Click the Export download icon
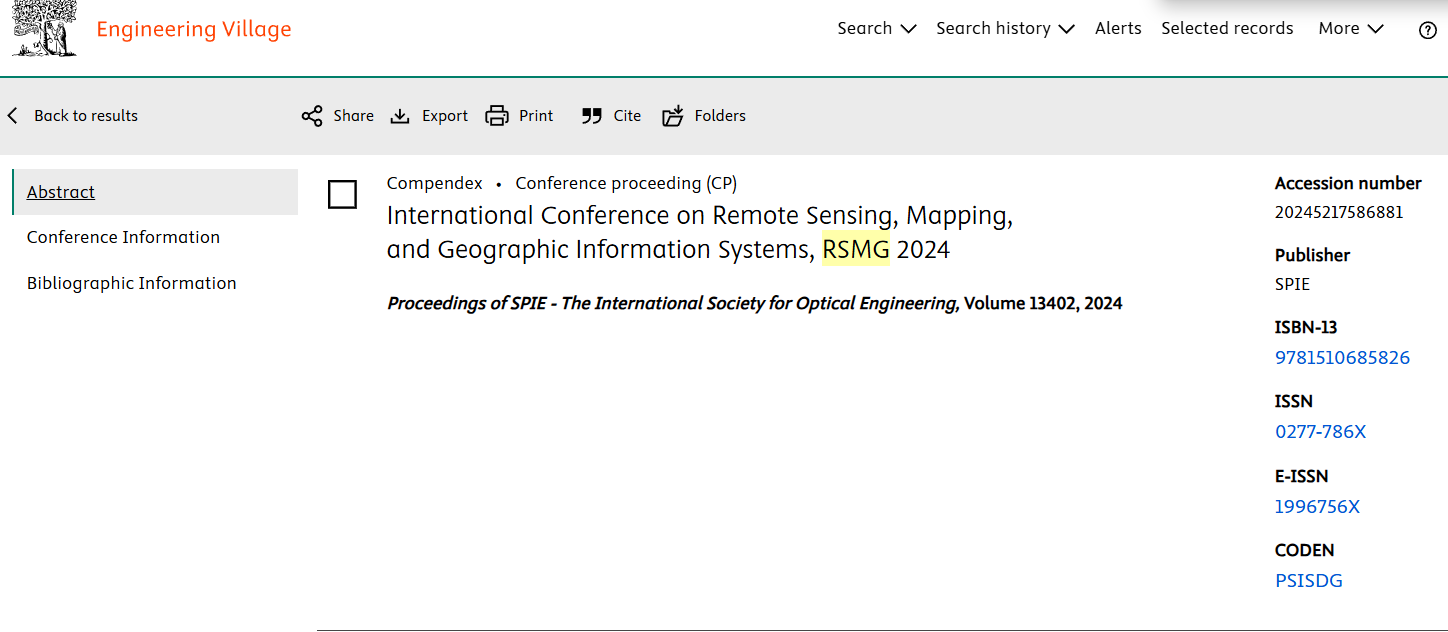The height and width of the screenshot is (632, 1448). (x=400, y=116)
